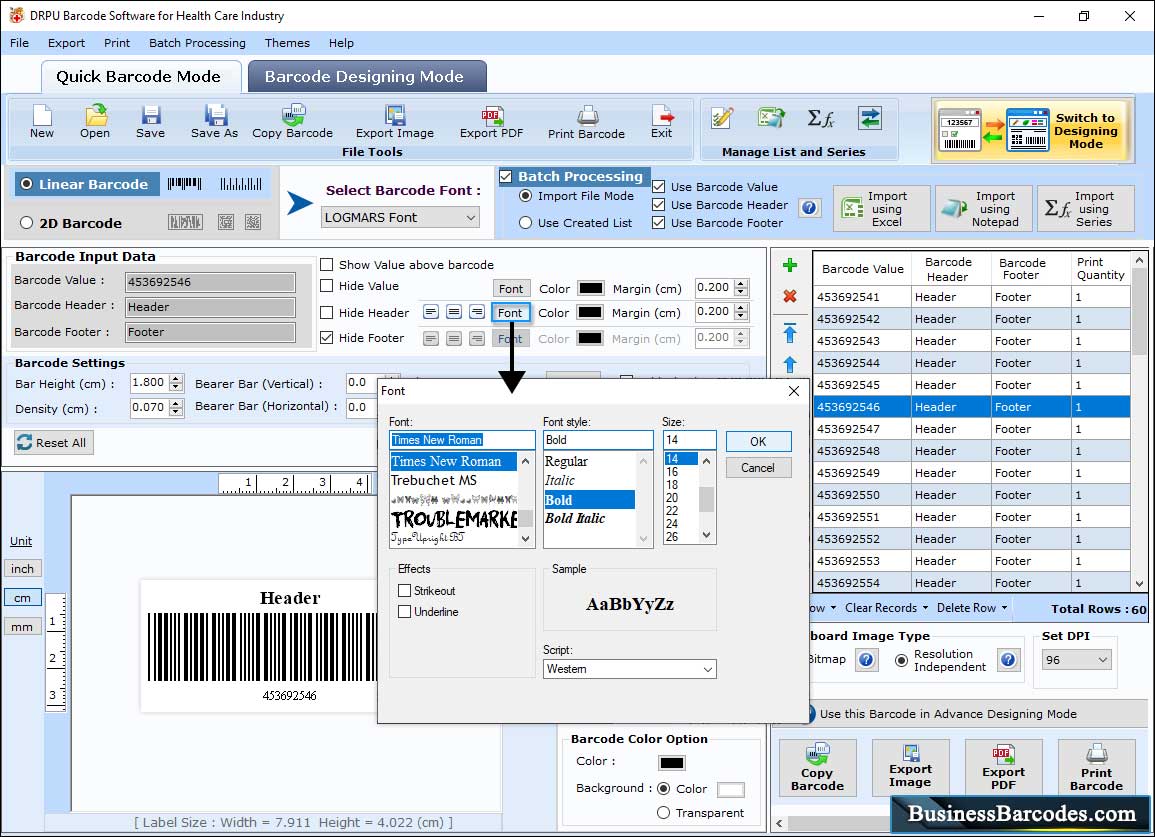Click the help icon next to Bitmap
1155x837 pixels.
[x=867, y=659]
